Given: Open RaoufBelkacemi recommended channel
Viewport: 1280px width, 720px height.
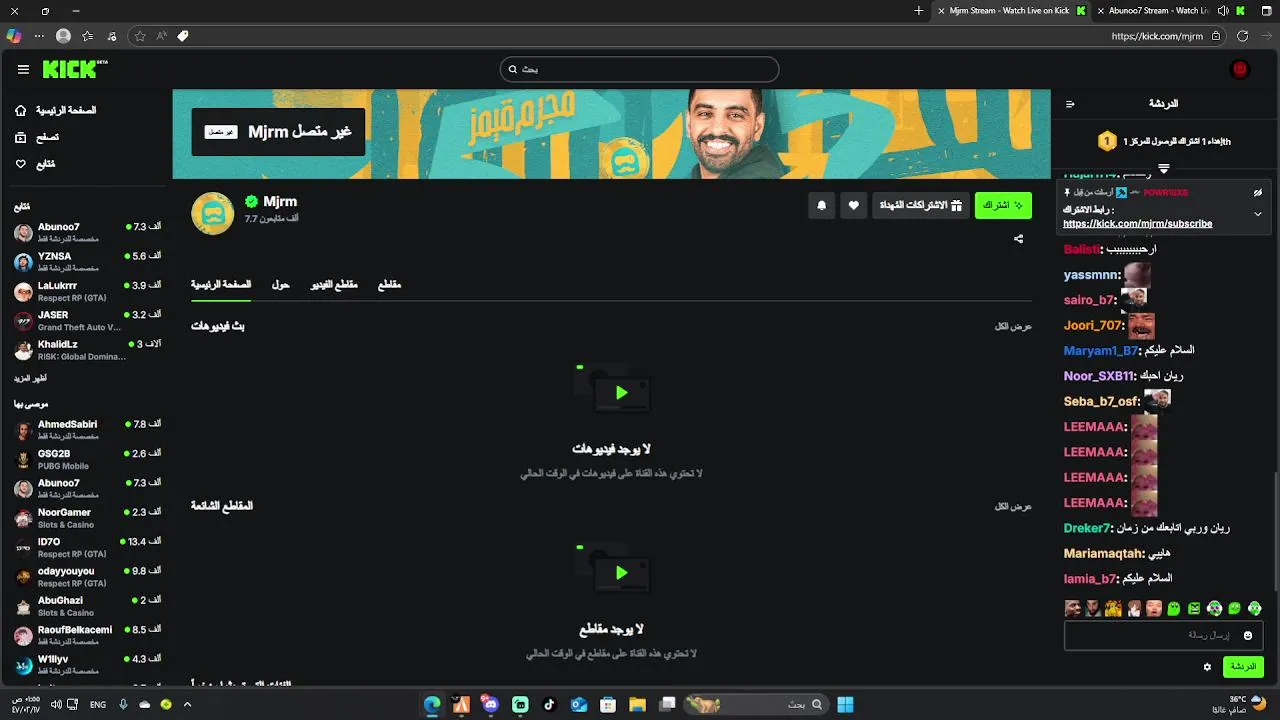Looking at the screenshot, I should tap(88, 635).
